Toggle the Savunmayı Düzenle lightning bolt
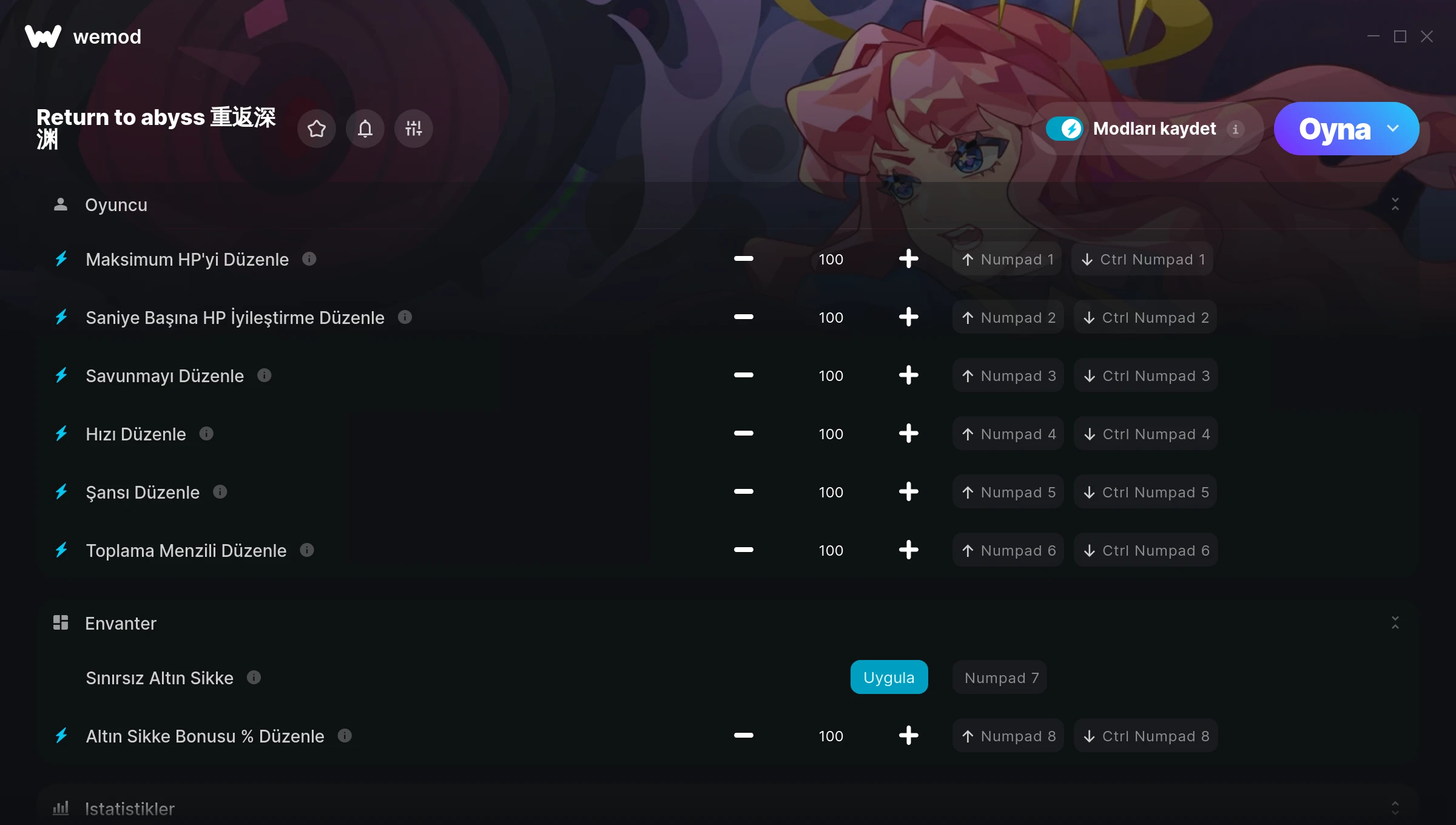1456x825 pixels. (x=61, y=375)
